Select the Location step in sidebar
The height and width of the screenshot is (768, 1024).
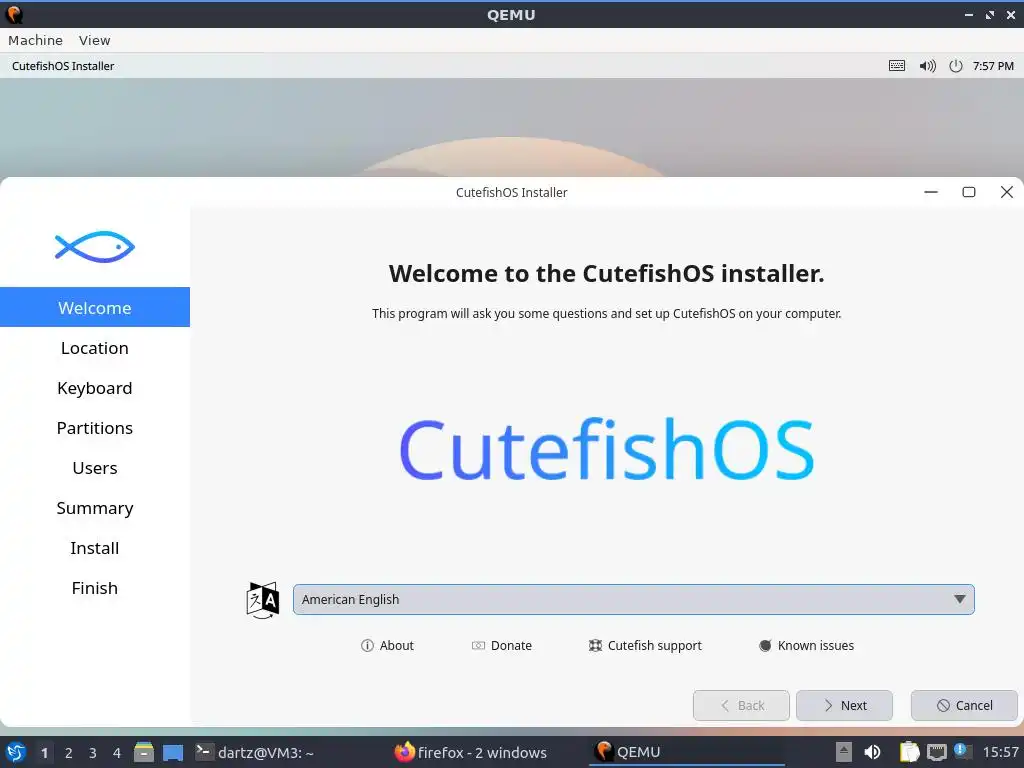tap(95, 348)
